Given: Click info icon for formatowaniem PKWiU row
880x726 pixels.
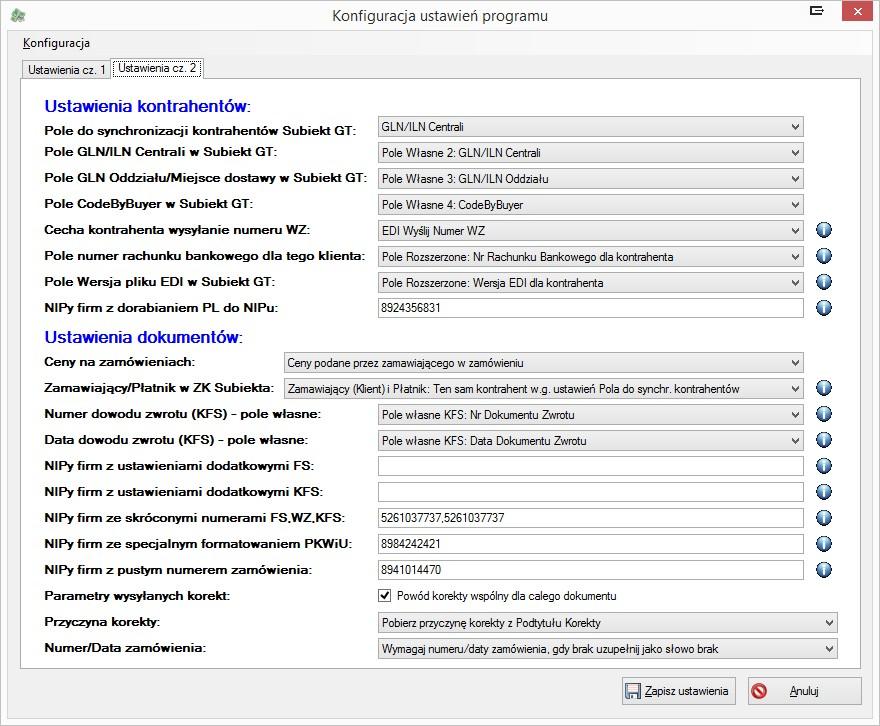Looking at the screenshot, I should click(823, 544).
